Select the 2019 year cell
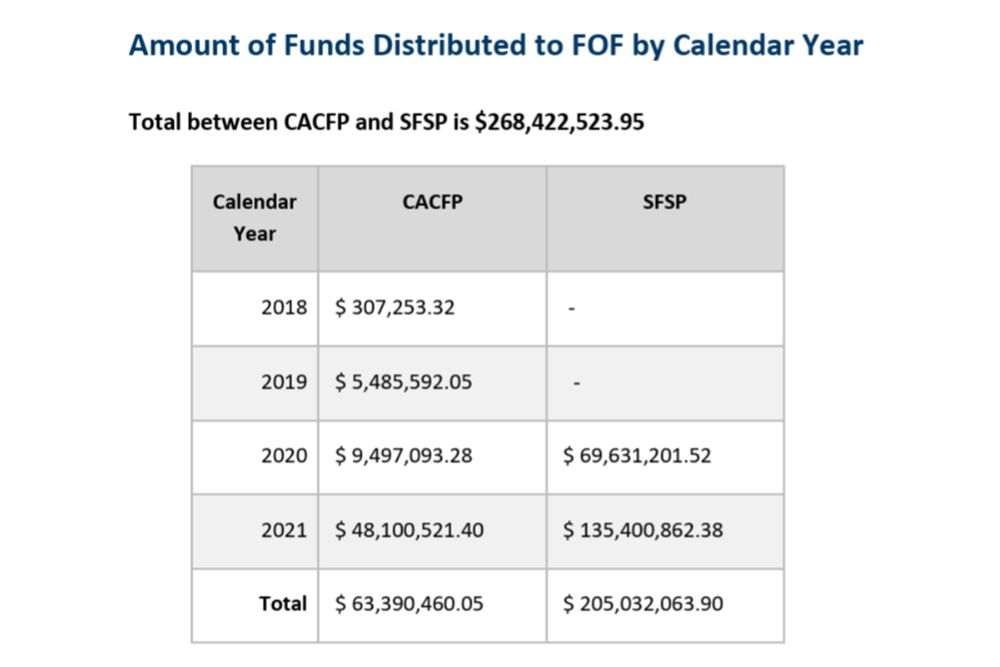1000x667 pixels. [284, 382]
